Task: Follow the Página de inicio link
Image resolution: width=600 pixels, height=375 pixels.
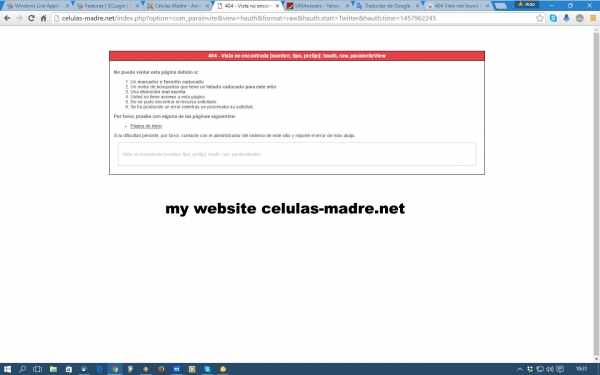Action: pos(146,126)
